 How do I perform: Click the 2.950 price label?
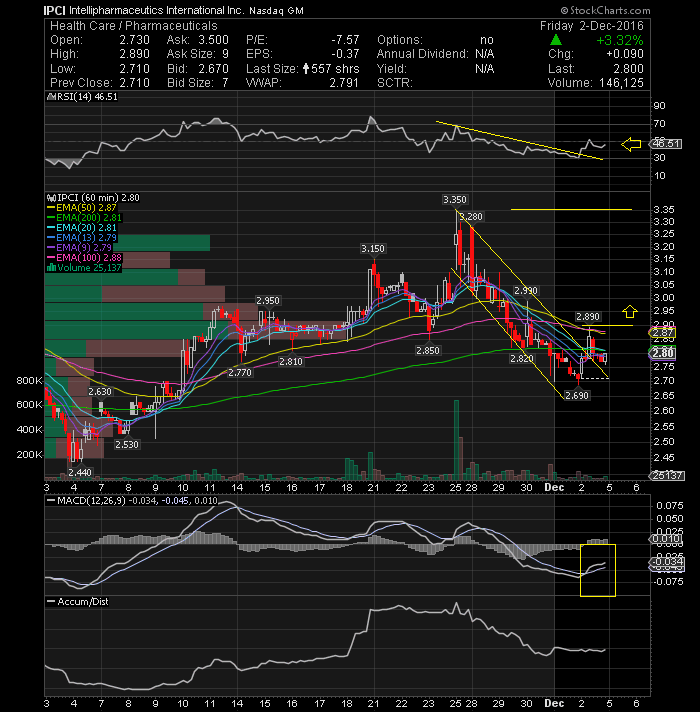(268, 301)
